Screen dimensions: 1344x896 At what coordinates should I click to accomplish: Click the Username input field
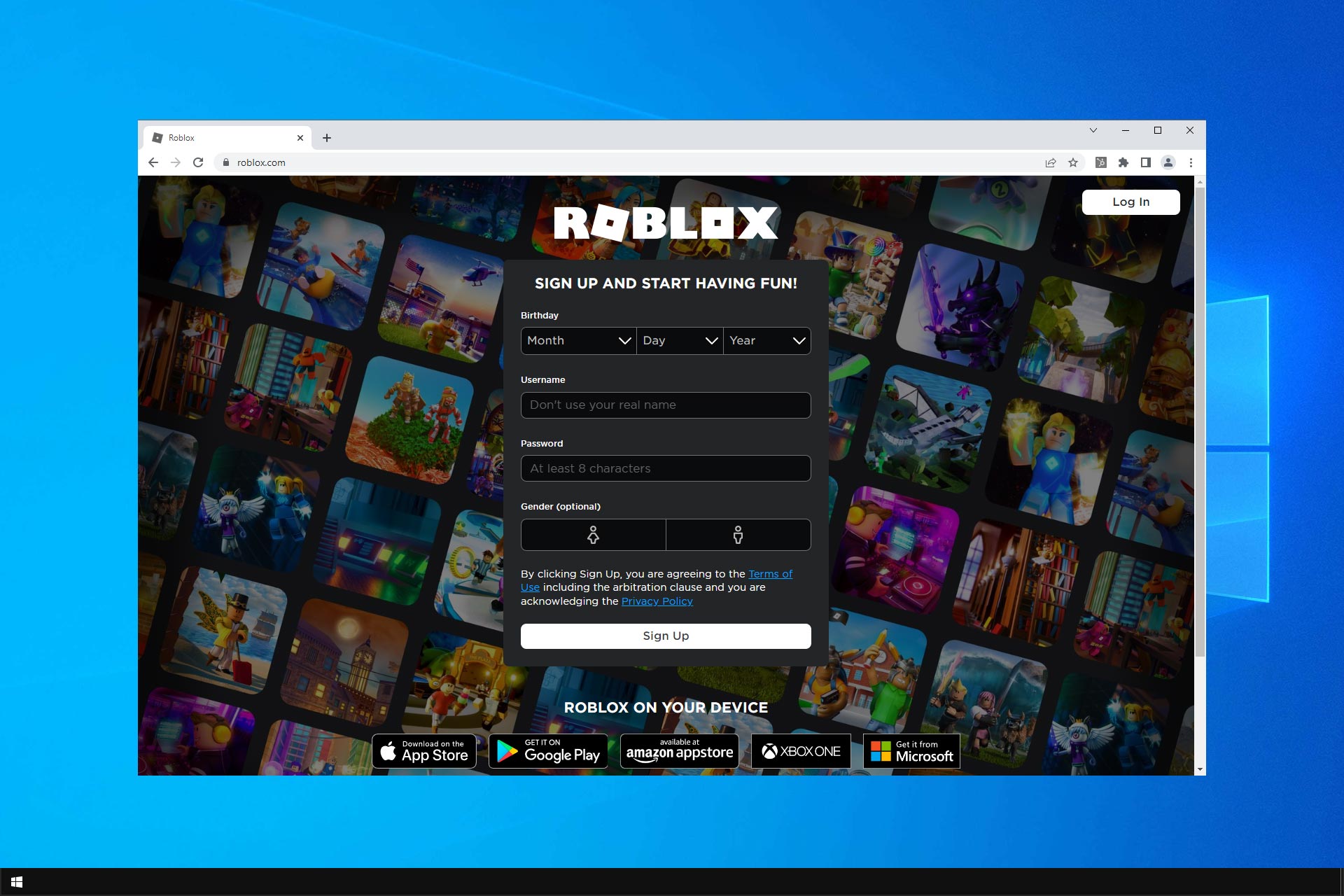tap(666, 405)
